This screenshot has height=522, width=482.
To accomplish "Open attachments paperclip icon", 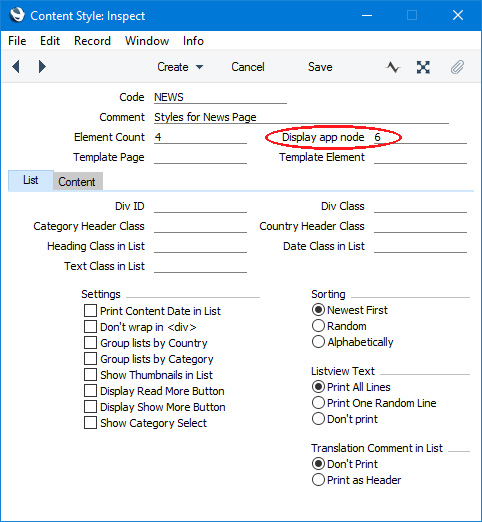I will point(457,67).
